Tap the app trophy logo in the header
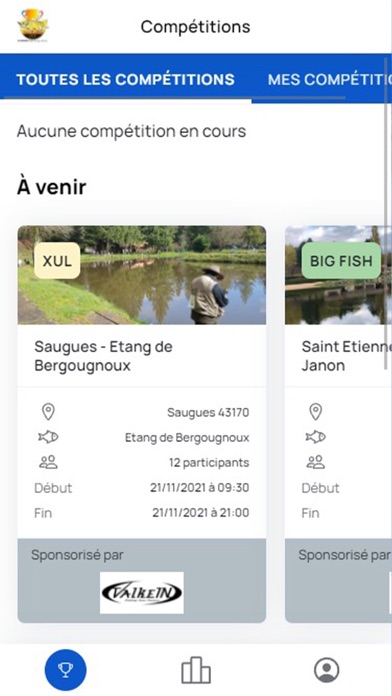The image size is (392, 696). [33, 25]
